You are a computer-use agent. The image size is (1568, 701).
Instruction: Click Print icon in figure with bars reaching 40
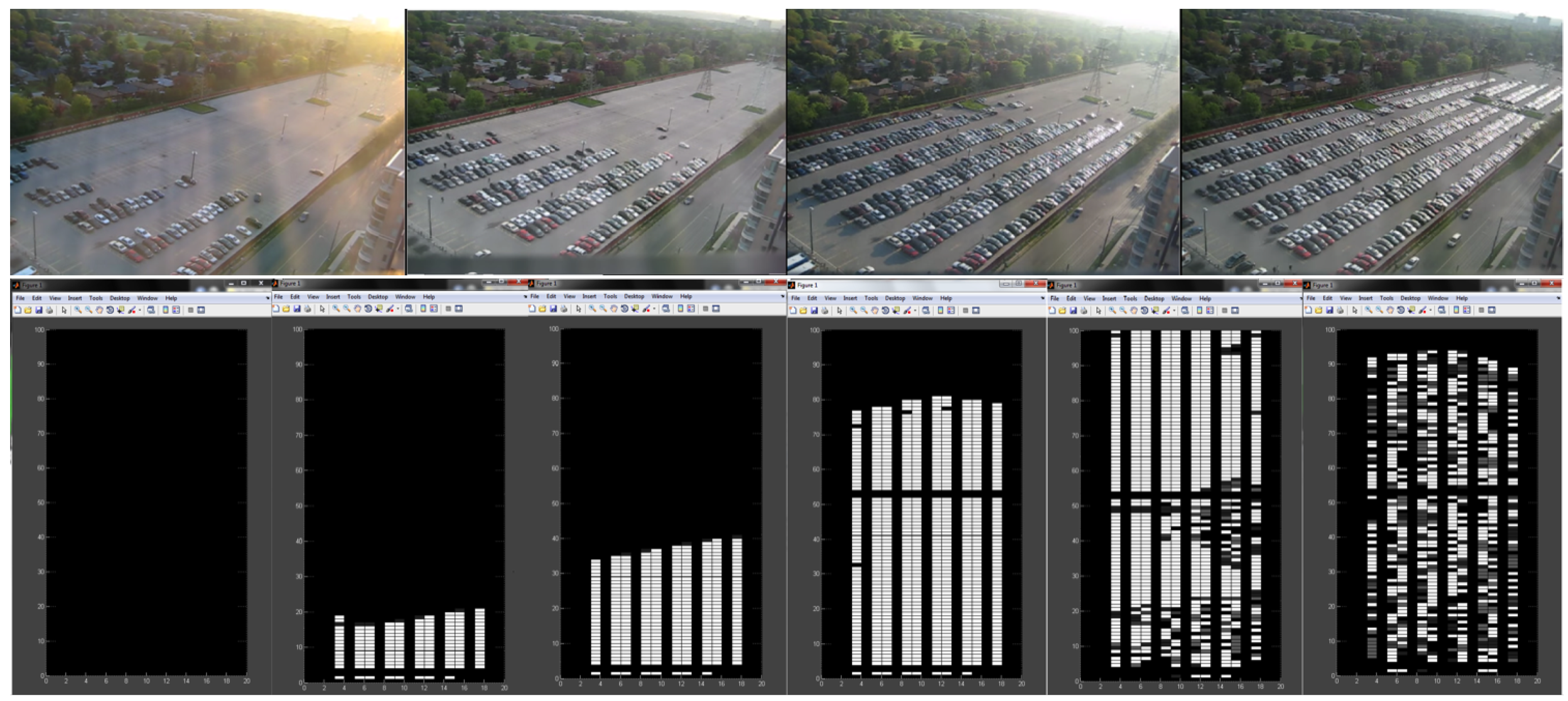click(x=564, y=309)
